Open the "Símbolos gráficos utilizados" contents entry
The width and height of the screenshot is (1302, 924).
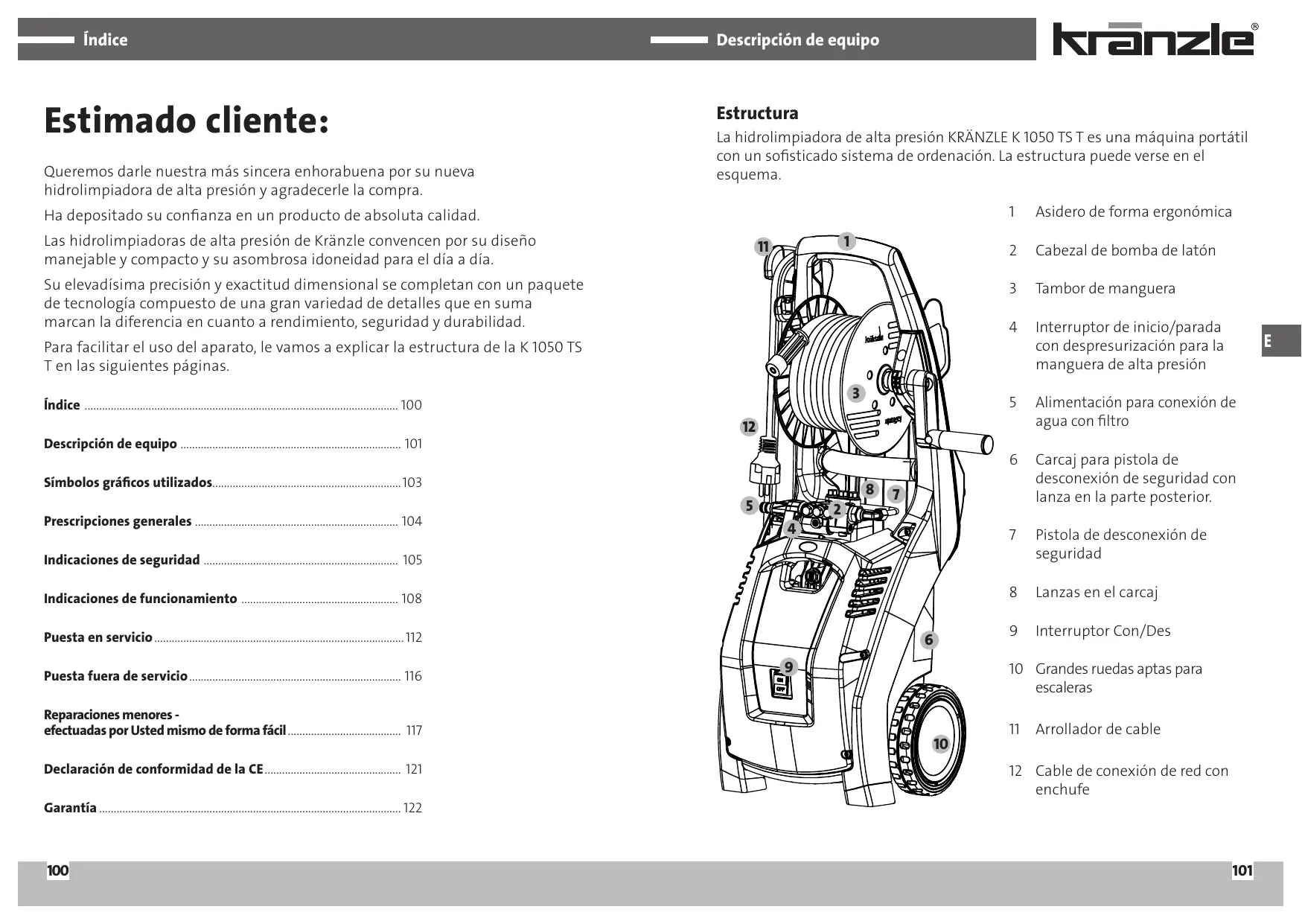click(x=128, y=482)
